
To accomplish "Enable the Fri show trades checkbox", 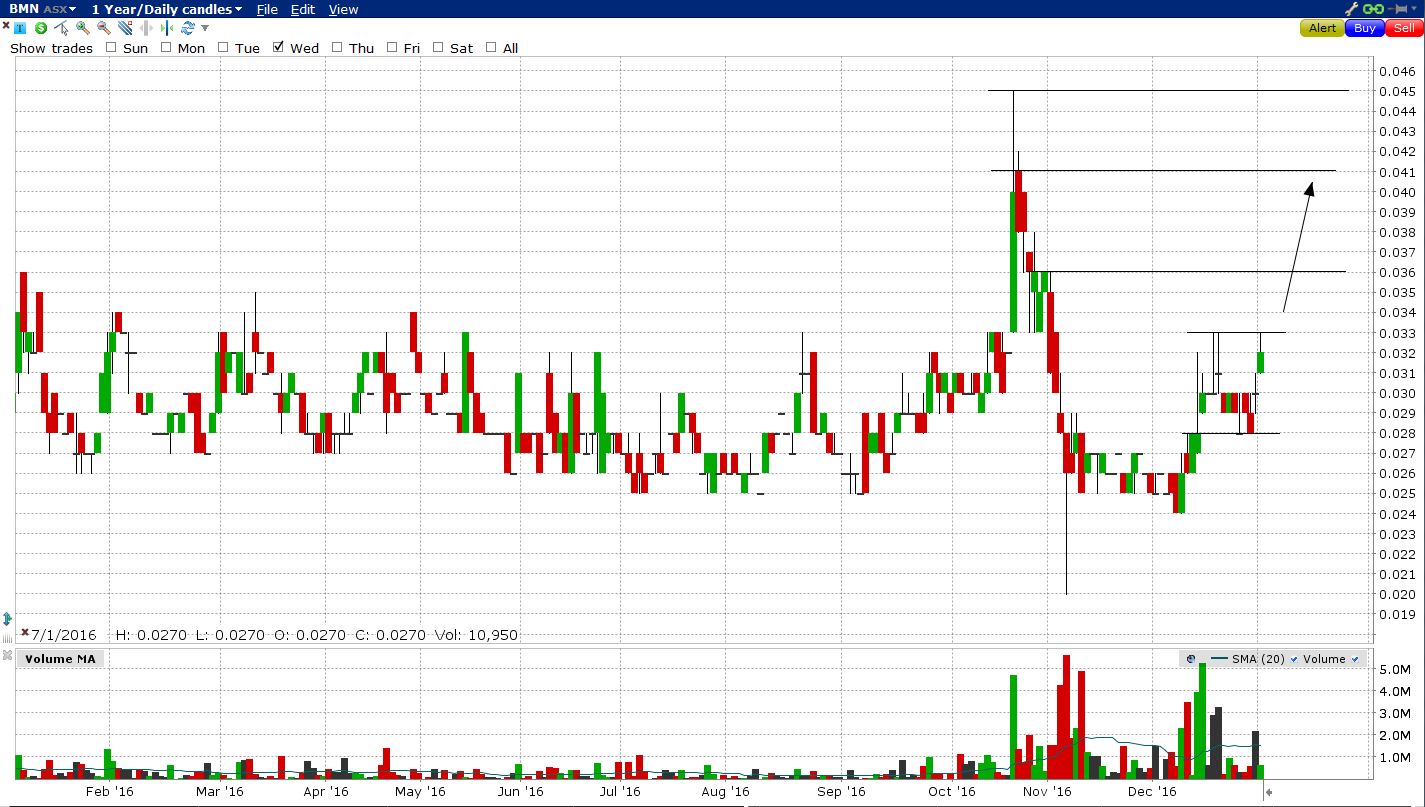I will (x=392, y=47).
